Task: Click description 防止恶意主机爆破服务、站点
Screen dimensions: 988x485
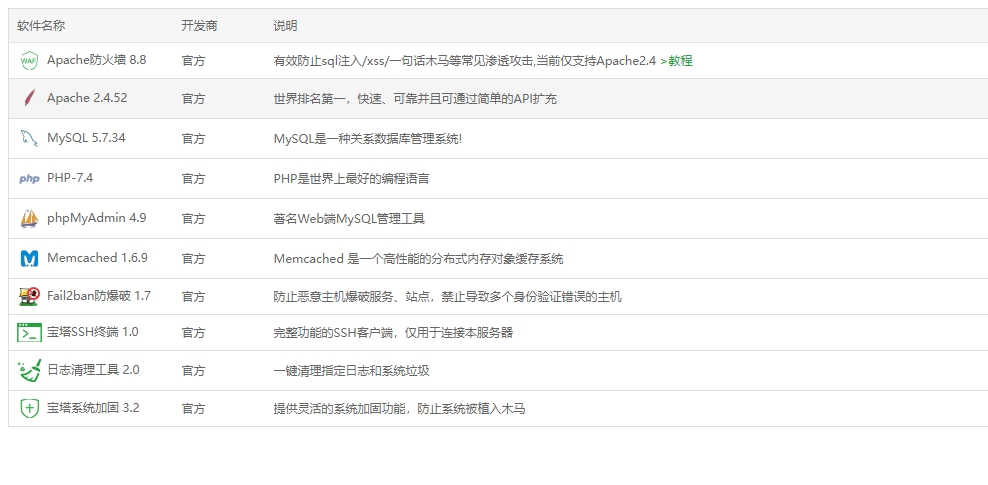Action: [x=447, y=296]
